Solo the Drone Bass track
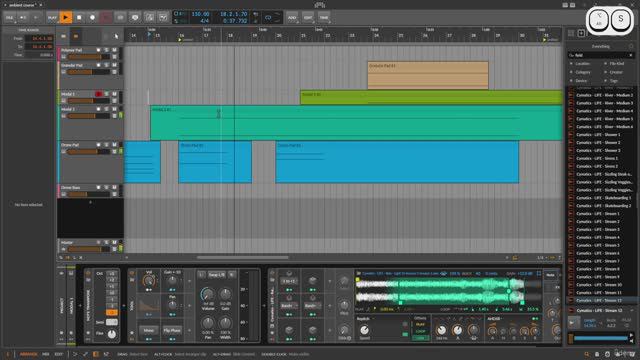 [x=107, y=188]
